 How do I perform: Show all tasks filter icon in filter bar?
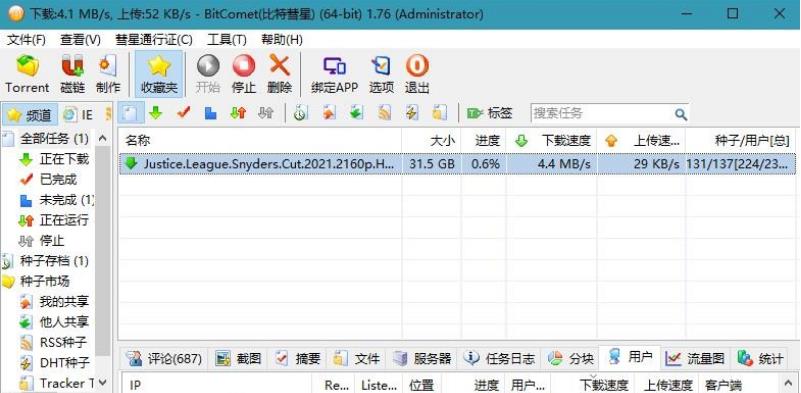[131, 113]
